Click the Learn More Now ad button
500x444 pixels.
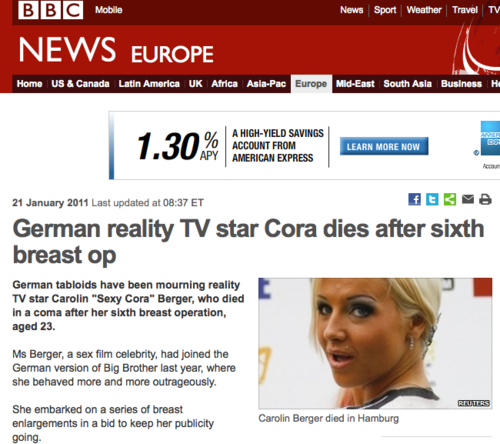click(x=384, y=146)
